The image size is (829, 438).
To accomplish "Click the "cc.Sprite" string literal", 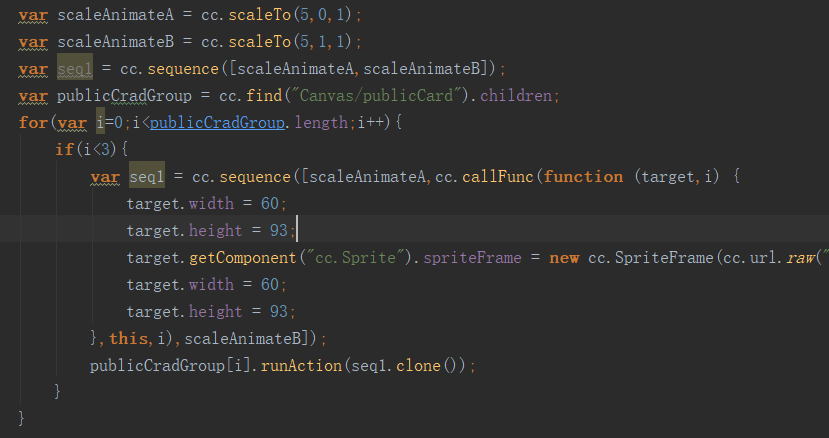I will click(x=348, y=258).
